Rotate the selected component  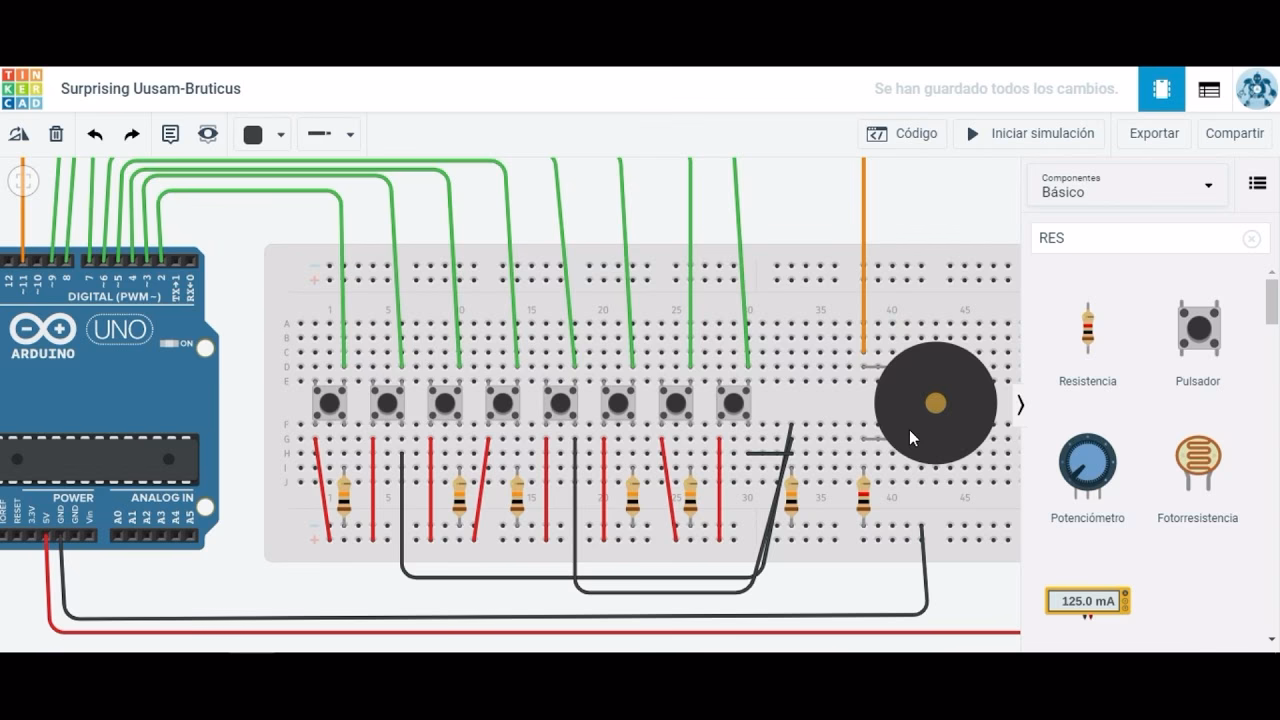pyautogui.click(x=19, y=134)
